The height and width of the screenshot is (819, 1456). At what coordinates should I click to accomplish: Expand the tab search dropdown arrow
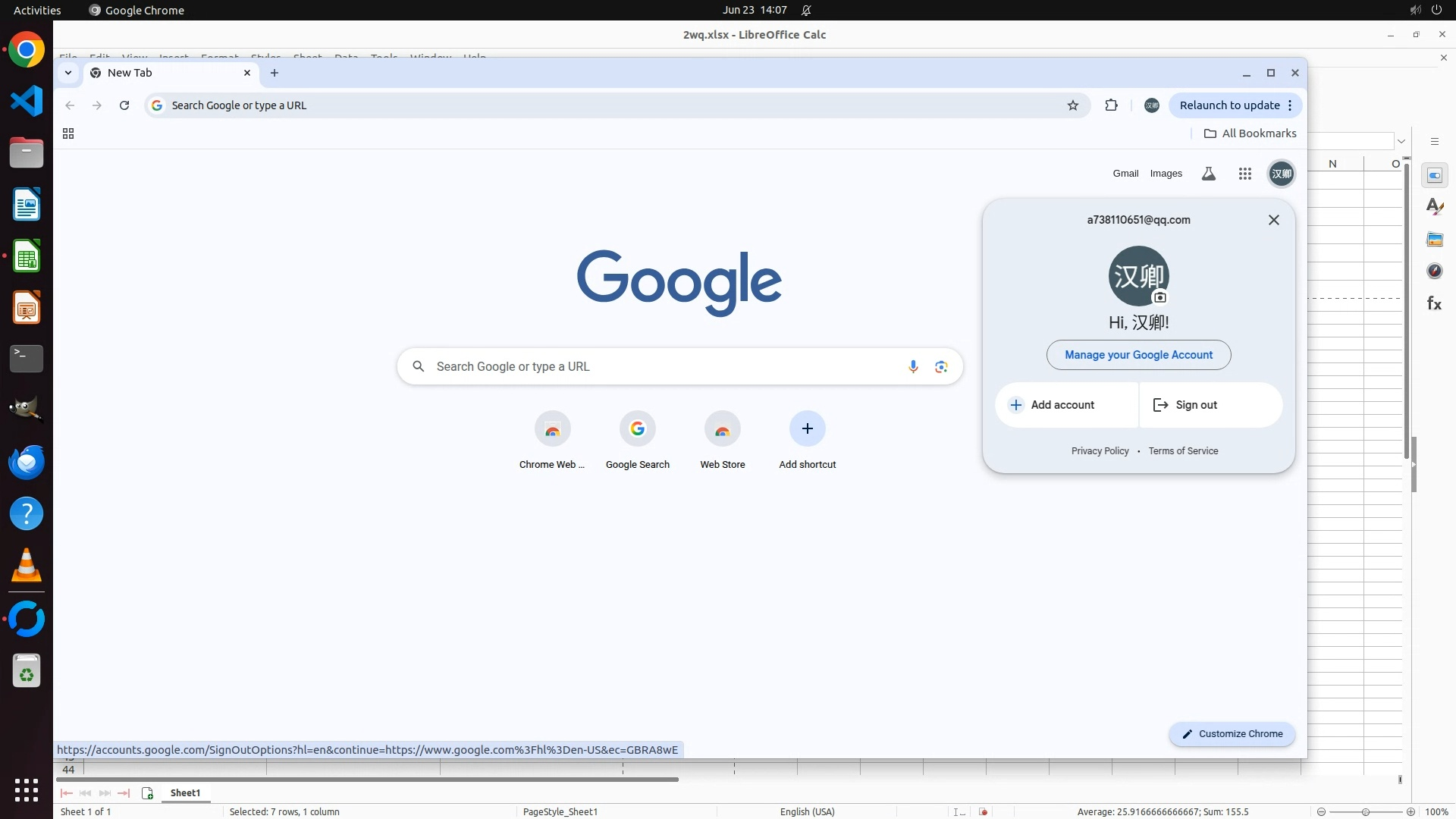tap(68, 73)
